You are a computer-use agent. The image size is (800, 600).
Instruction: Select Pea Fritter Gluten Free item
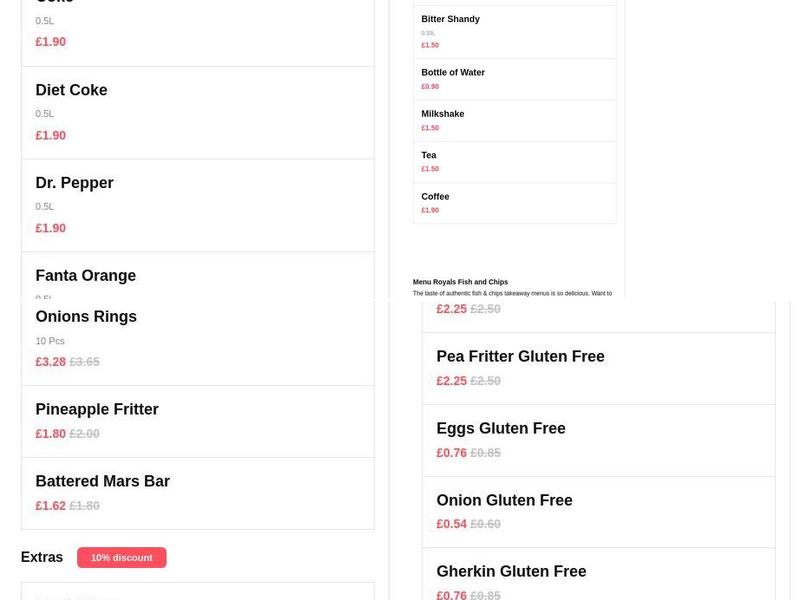coord(519,356)
